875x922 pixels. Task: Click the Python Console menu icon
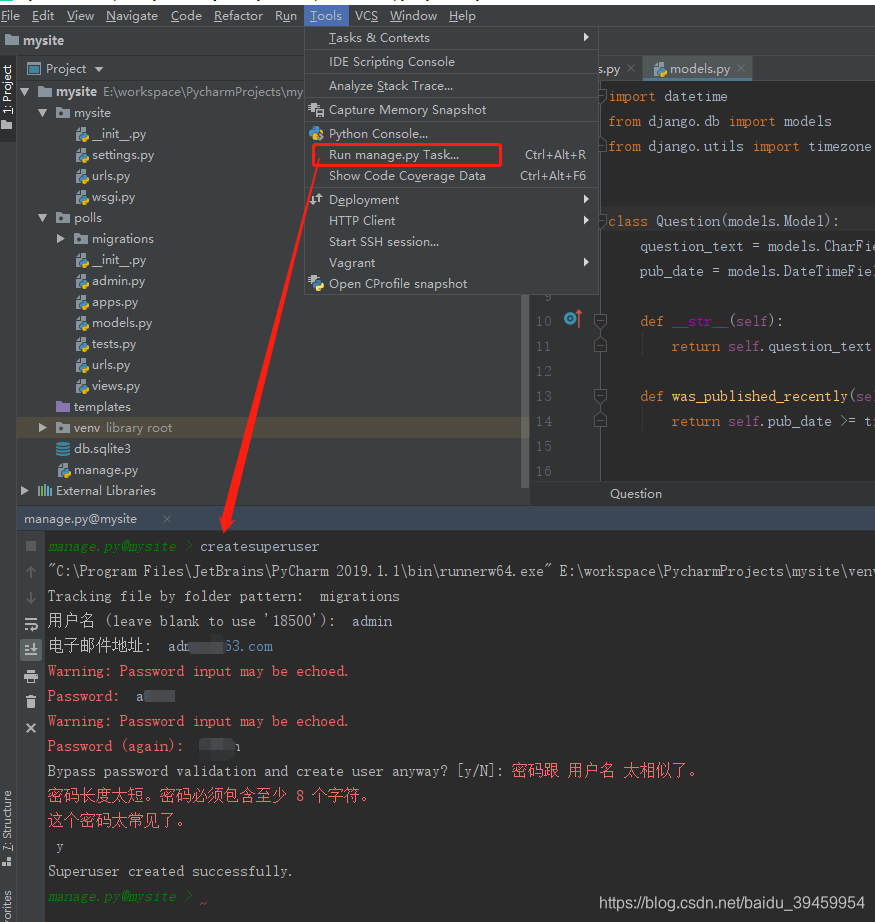point(316,133)
